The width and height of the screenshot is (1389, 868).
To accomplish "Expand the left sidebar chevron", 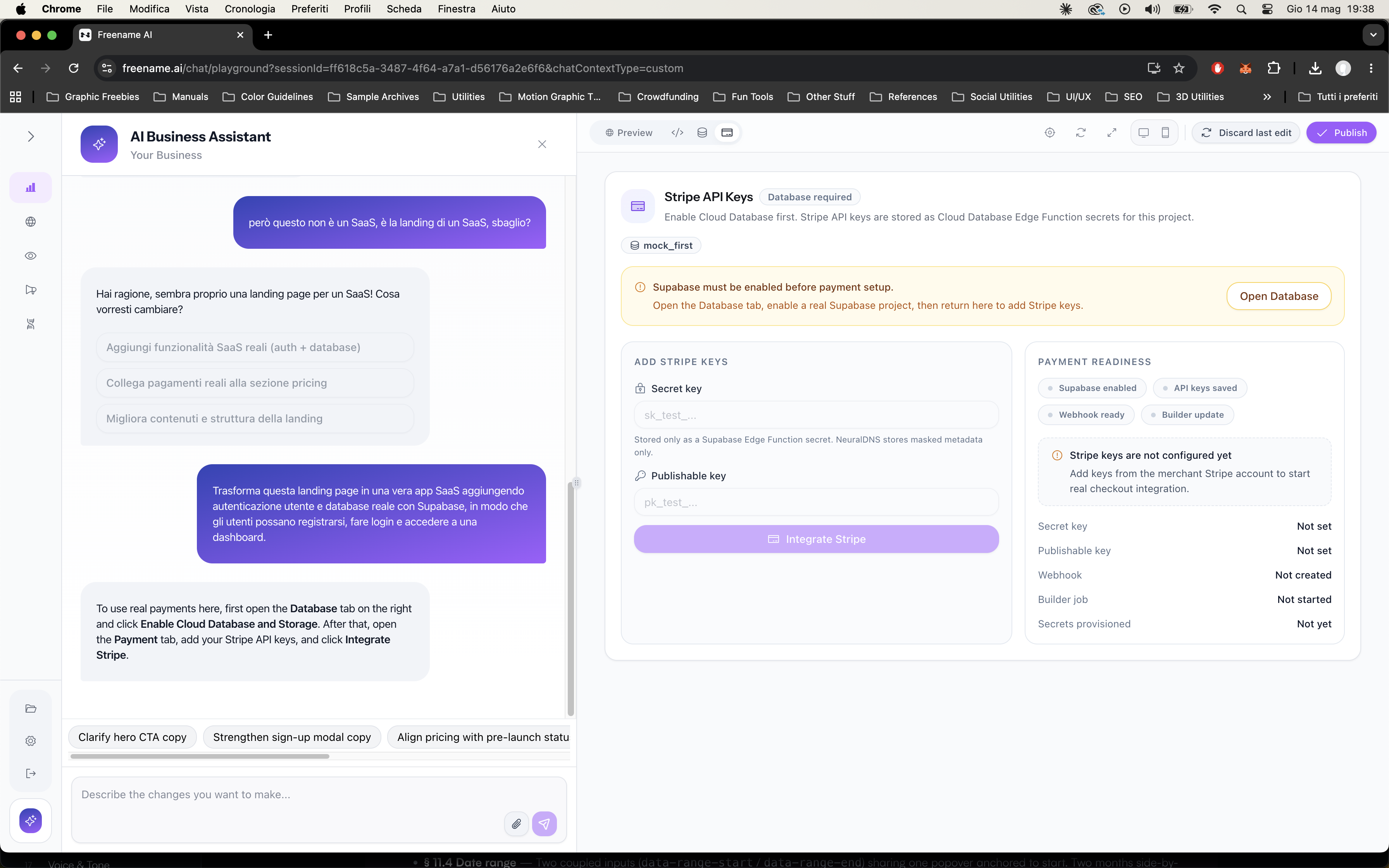I will click(31, 137).
